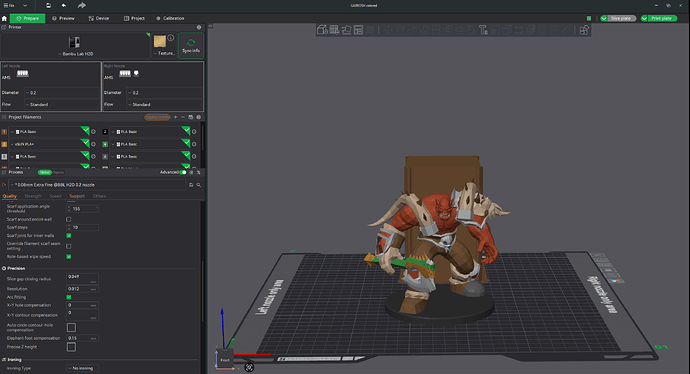Switch process scope to Objects
Viewport: 690px width, 374px height.
pyautogui.click(x=58, y=172)
